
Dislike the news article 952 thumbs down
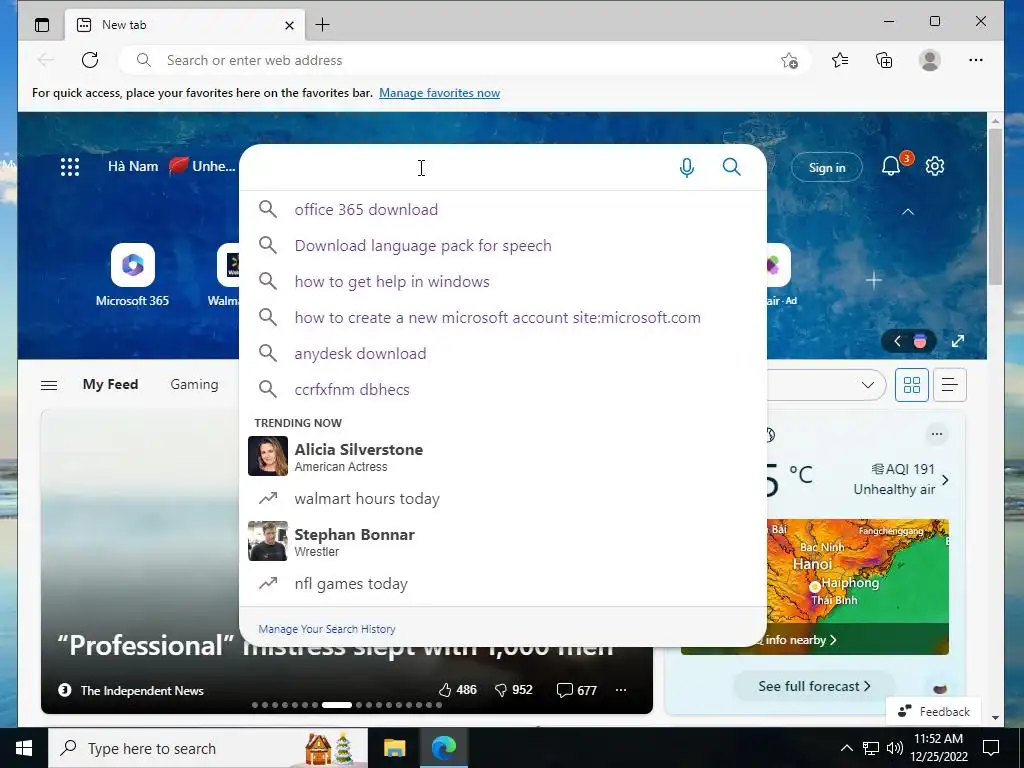click(514, 690)
